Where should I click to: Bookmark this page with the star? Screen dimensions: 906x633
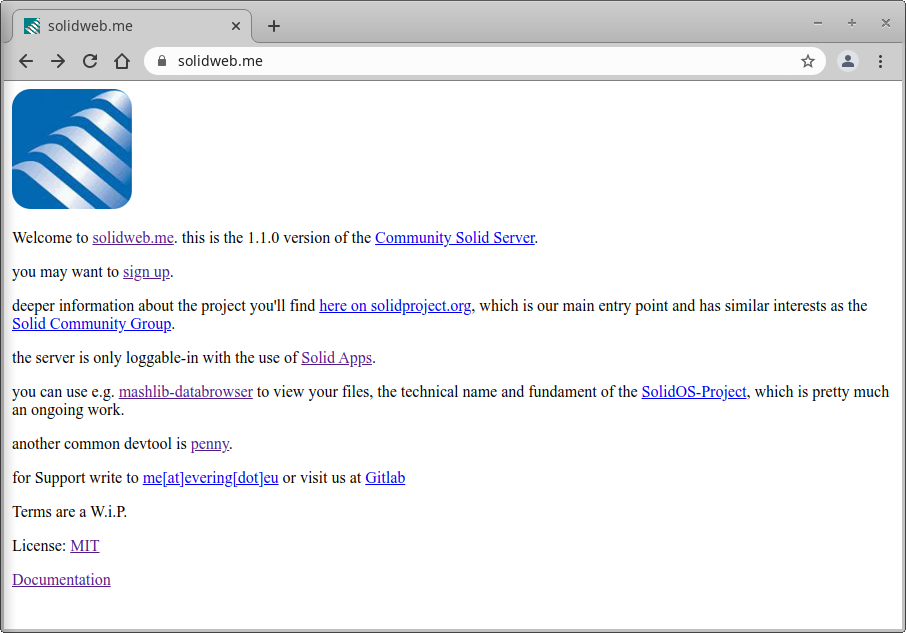[x=808, y=61]
